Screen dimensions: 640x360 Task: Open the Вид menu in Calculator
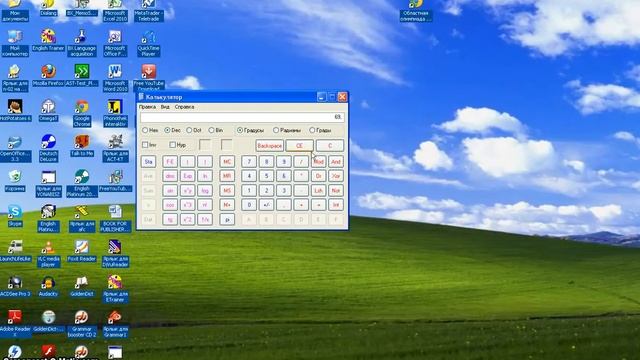165,107
